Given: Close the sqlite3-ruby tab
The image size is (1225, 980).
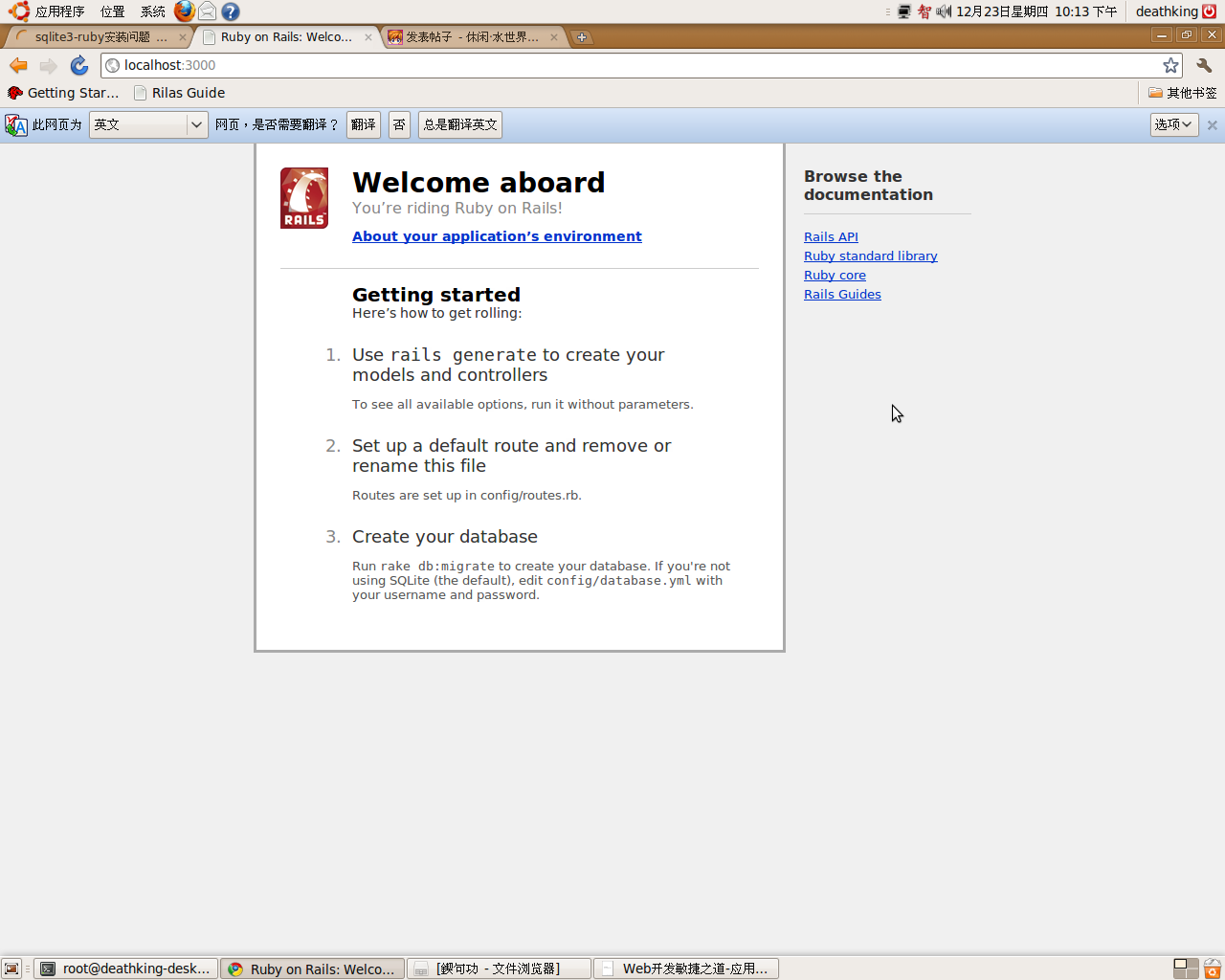Looking at the screenshot, I should point(183,37).
